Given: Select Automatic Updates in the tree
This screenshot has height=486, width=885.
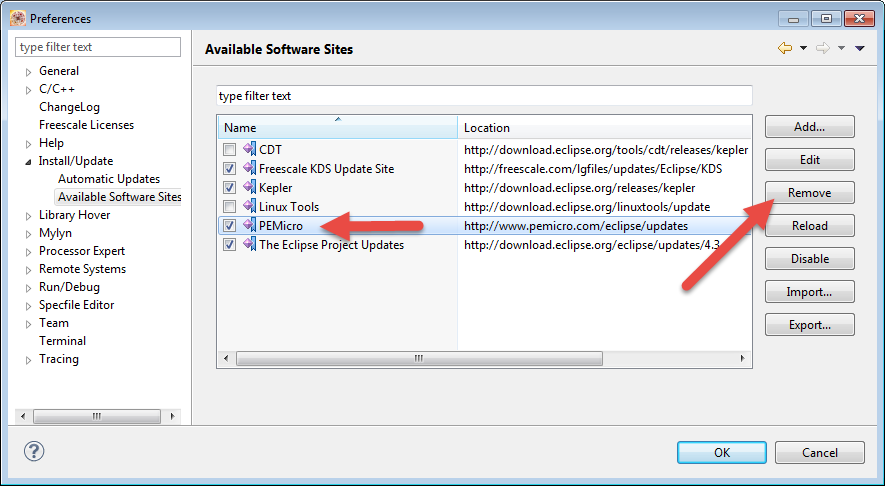Looking at the screenshot, I should pyautogui.click(x=109, y=179).
